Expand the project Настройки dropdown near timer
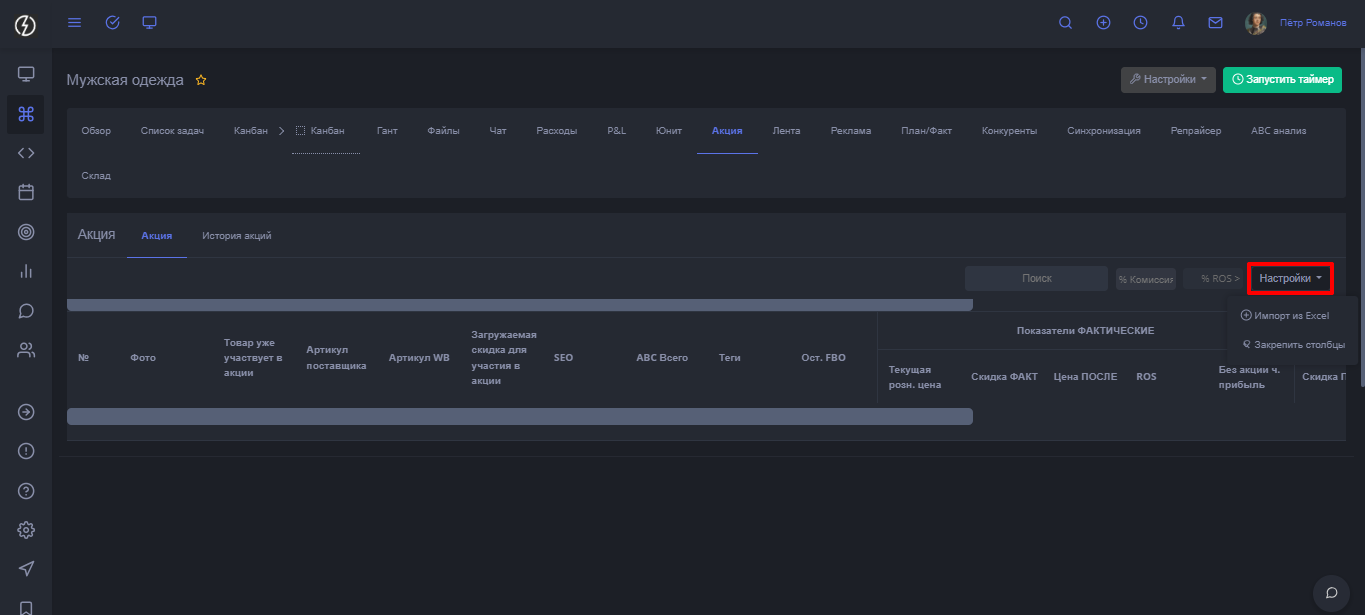 tap(1168, 80)
